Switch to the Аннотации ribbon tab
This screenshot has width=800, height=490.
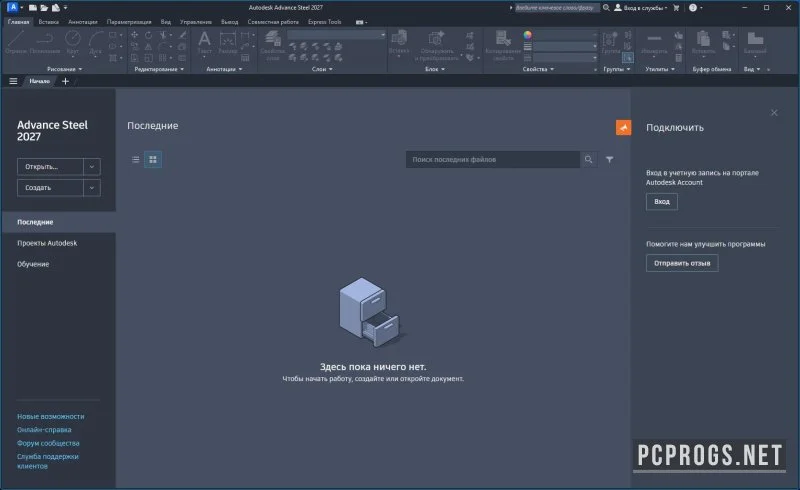coord(83,22)
